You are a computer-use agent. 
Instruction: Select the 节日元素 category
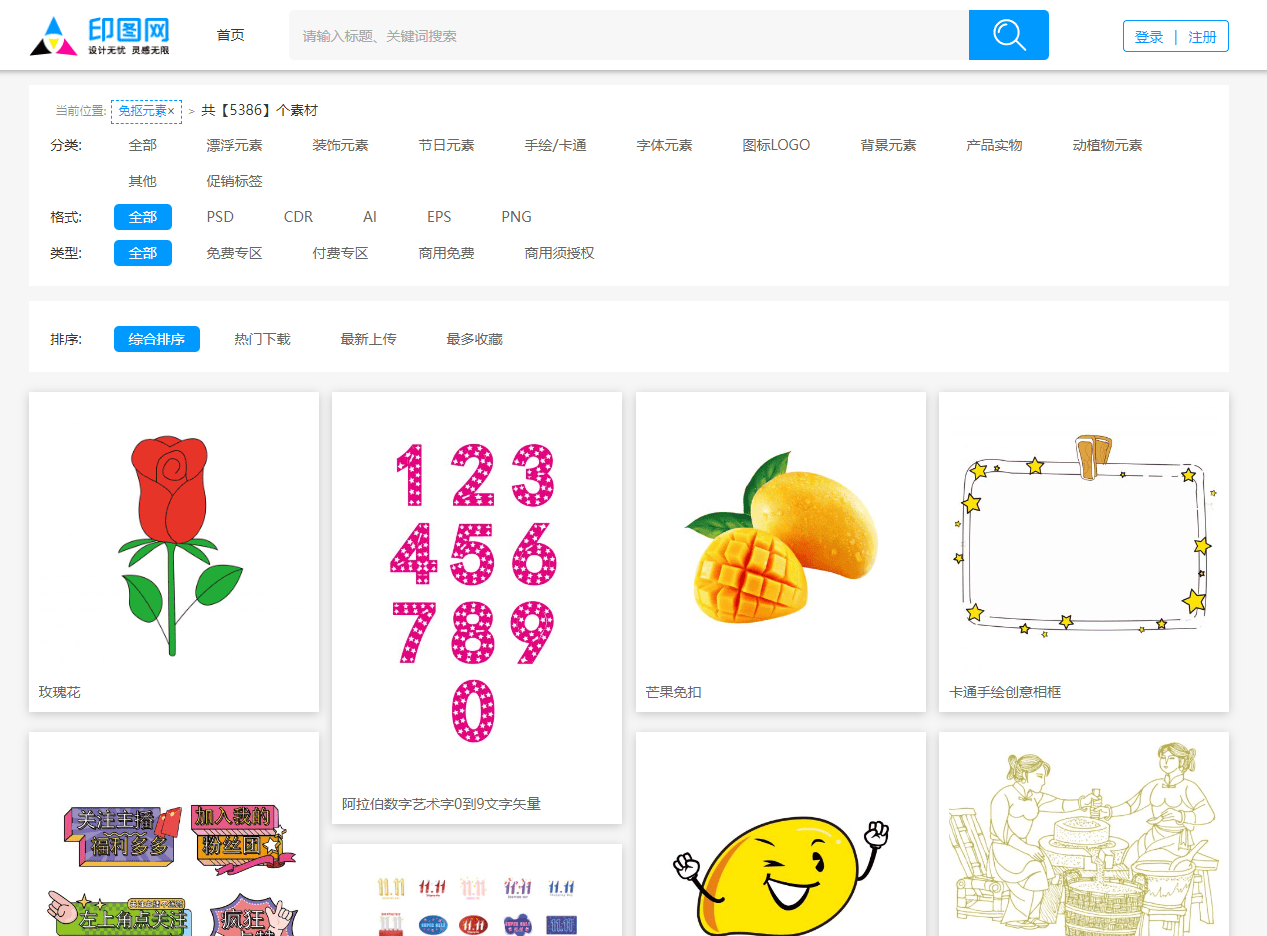pos(445,144)
